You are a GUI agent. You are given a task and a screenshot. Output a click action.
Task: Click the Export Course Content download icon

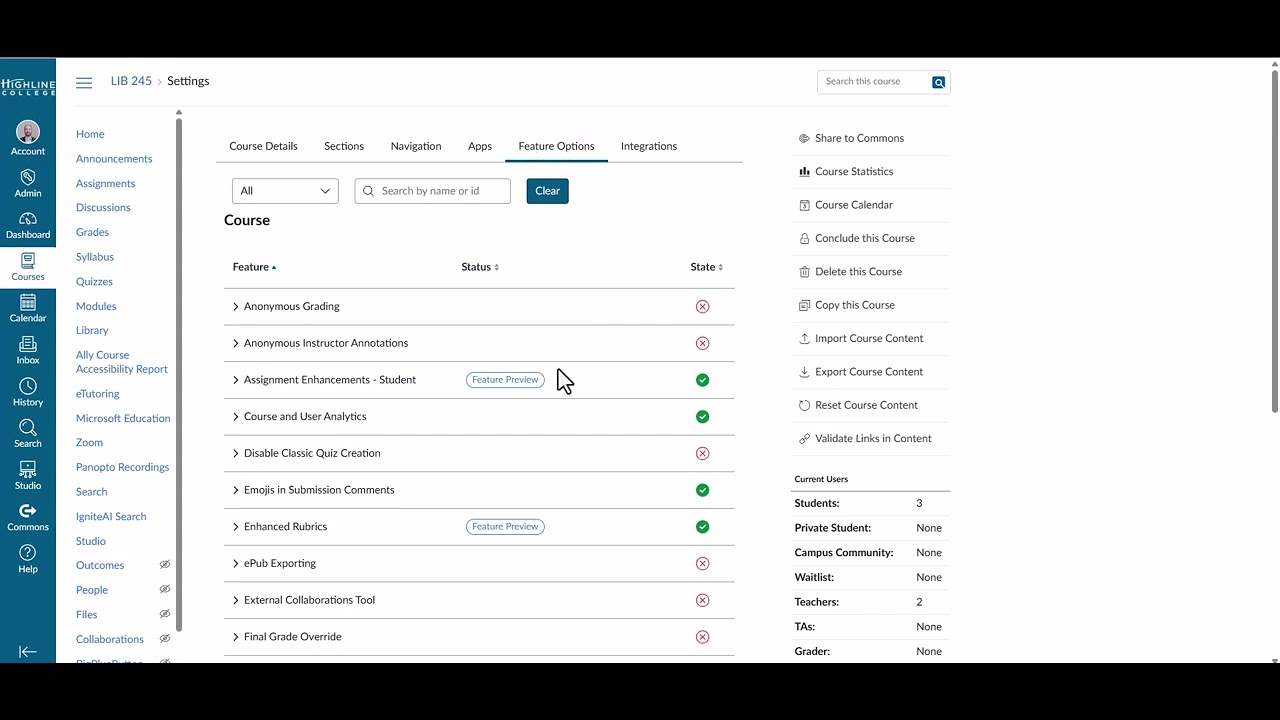pos(804,372)
